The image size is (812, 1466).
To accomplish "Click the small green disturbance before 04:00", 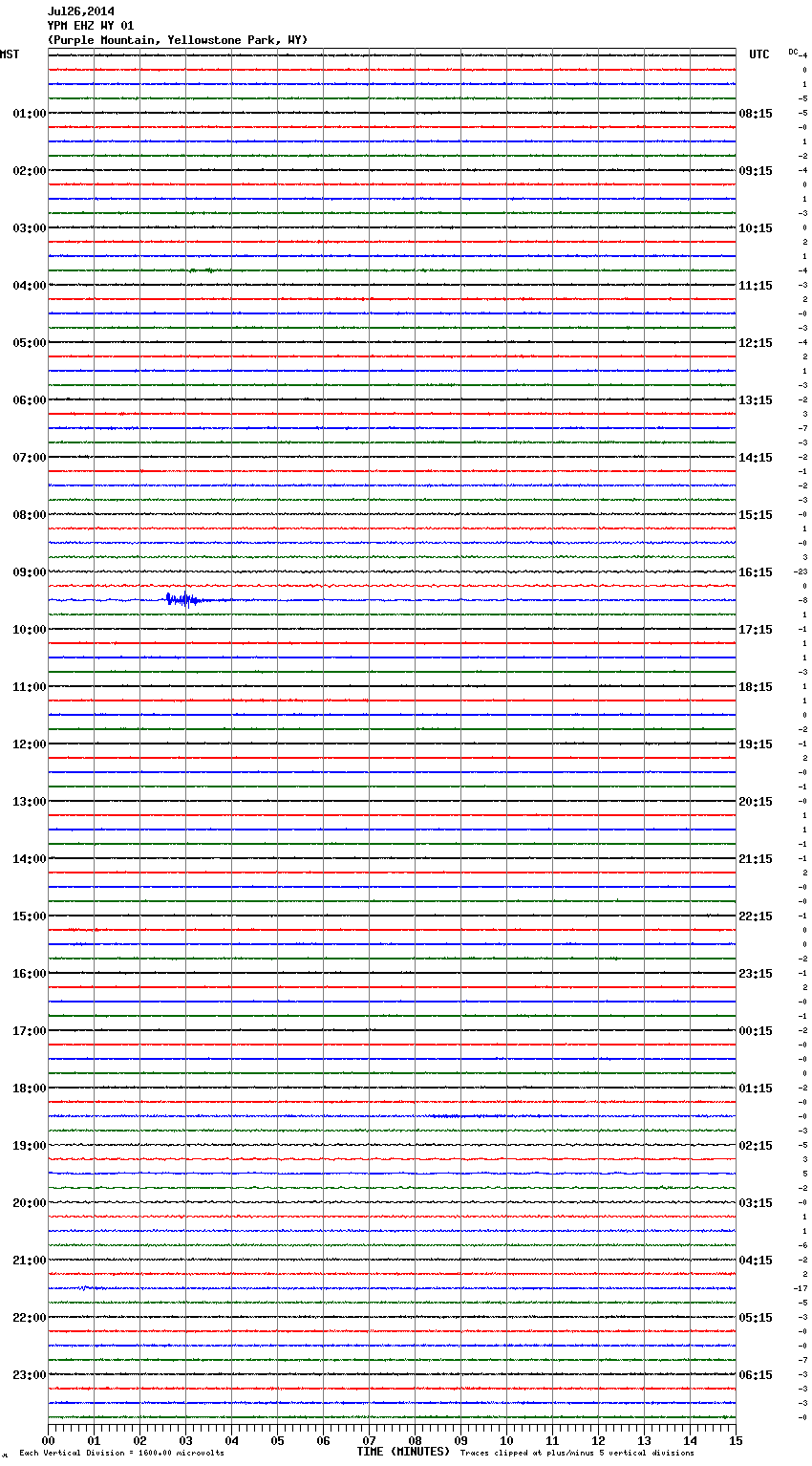I will pos(201,270).
